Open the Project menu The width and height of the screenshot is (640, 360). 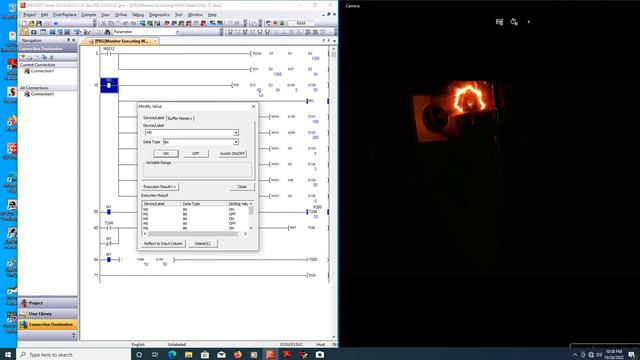click(29, 15)
